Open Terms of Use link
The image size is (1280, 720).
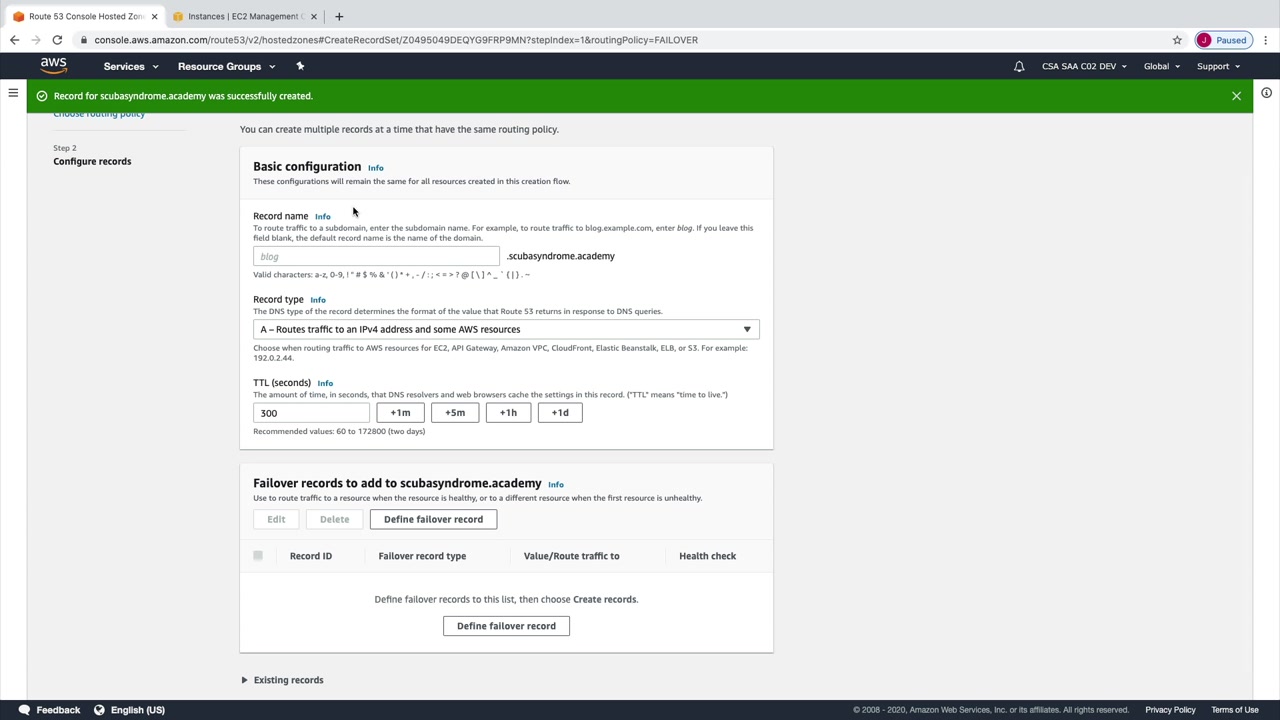pyautogui.click(x=1235, y=710)
